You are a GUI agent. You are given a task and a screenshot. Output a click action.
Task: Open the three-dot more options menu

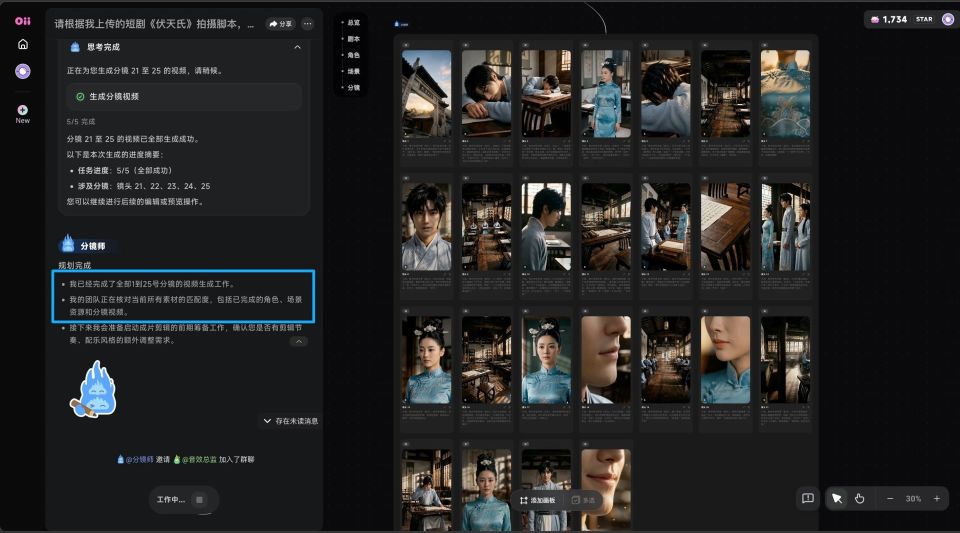[308, 24]
